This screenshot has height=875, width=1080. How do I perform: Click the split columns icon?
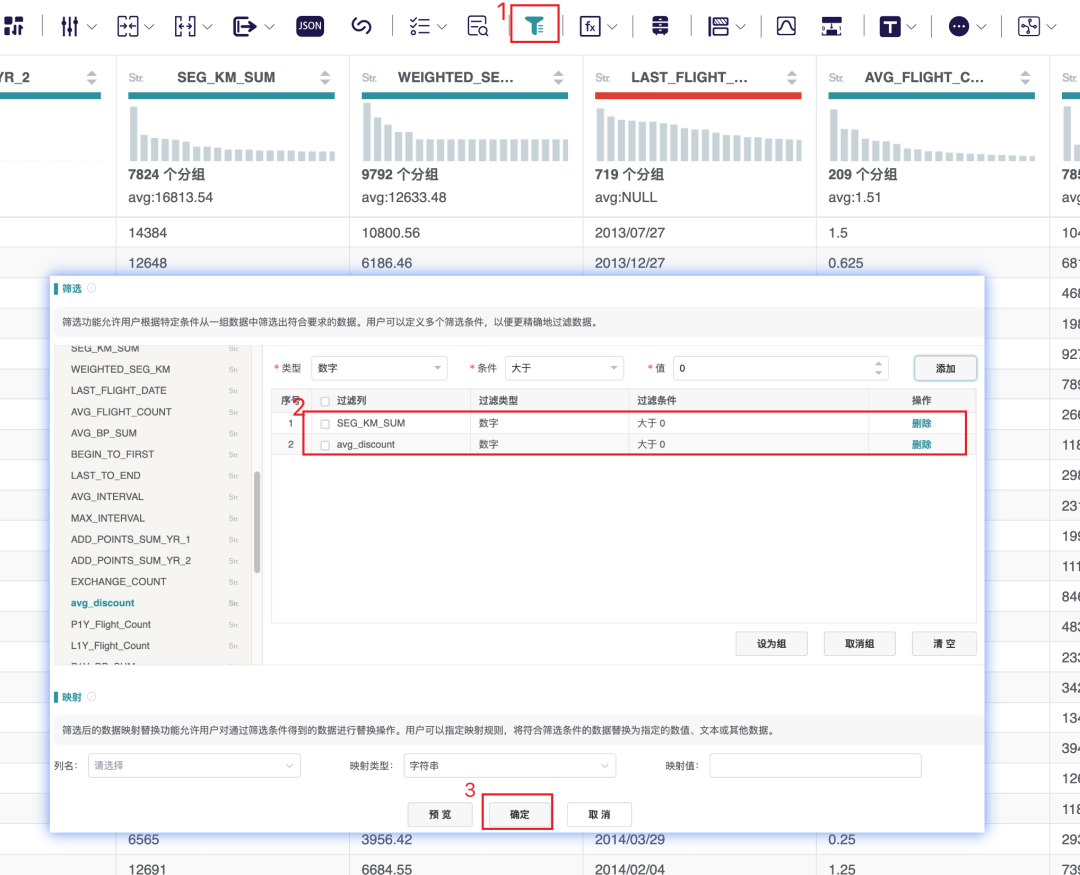point(185,26)
